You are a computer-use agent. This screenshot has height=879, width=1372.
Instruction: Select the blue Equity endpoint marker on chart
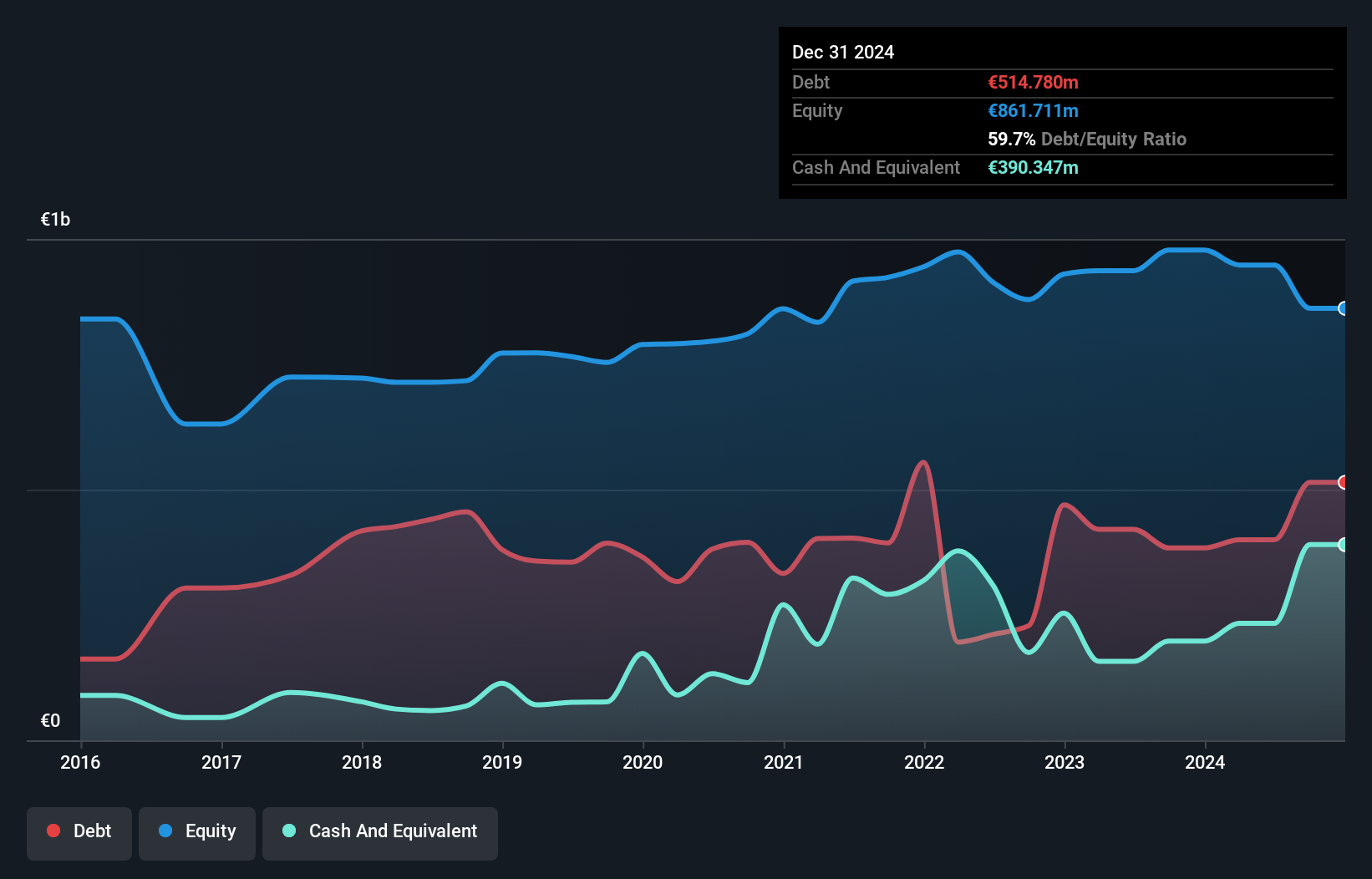tap(1344, 308)
